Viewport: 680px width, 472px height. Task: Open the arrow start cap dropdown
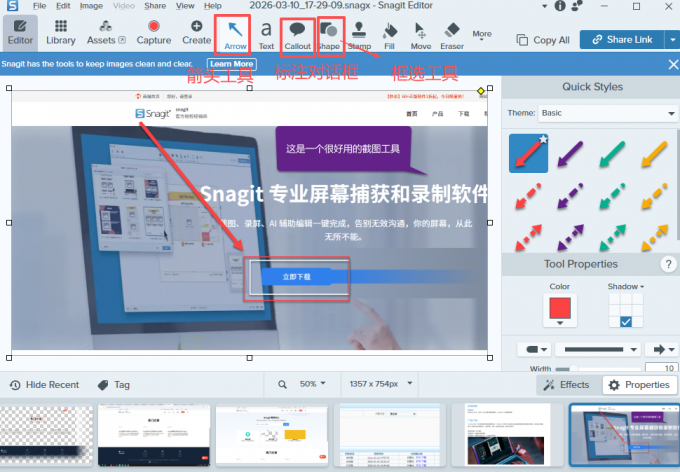(x=535, y=349)
